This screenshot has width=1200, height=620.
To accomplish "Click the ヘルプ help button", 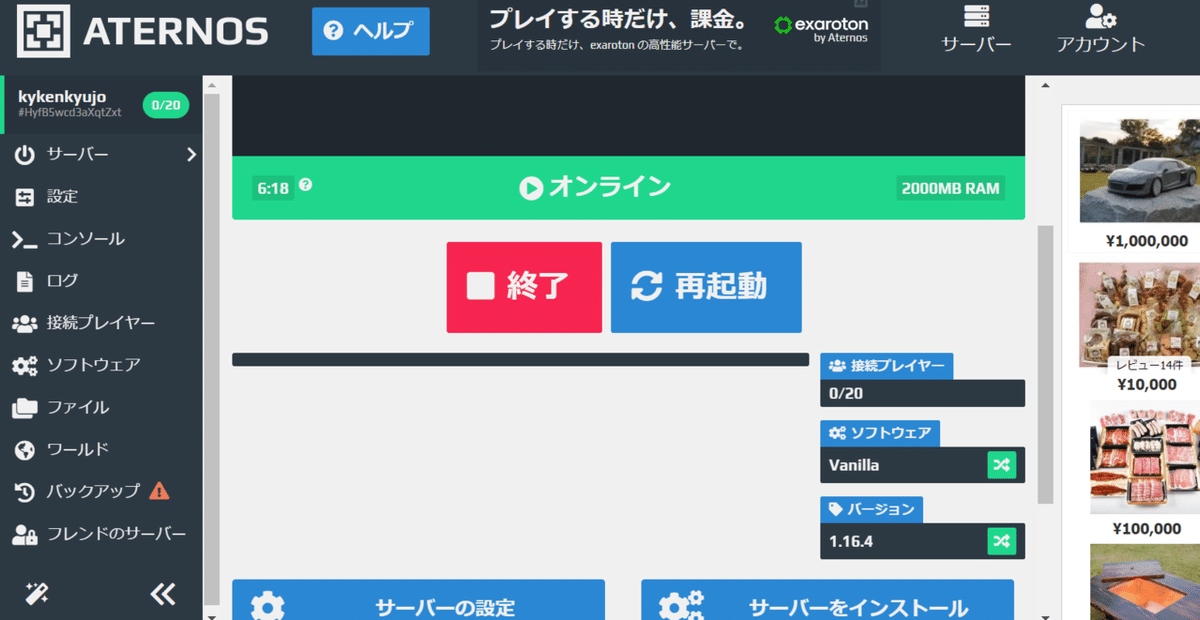I will pos(370,31).
